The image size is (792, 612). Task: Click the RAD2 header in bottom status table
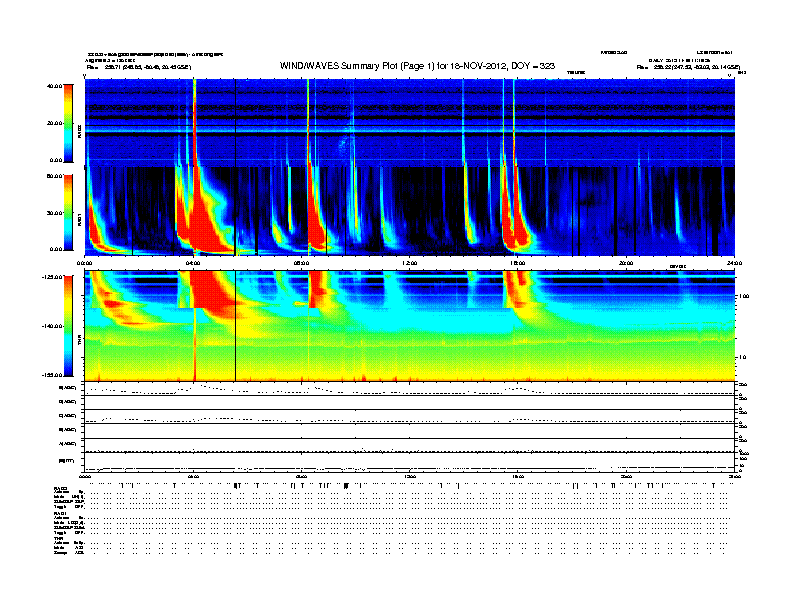click(60, 489)
